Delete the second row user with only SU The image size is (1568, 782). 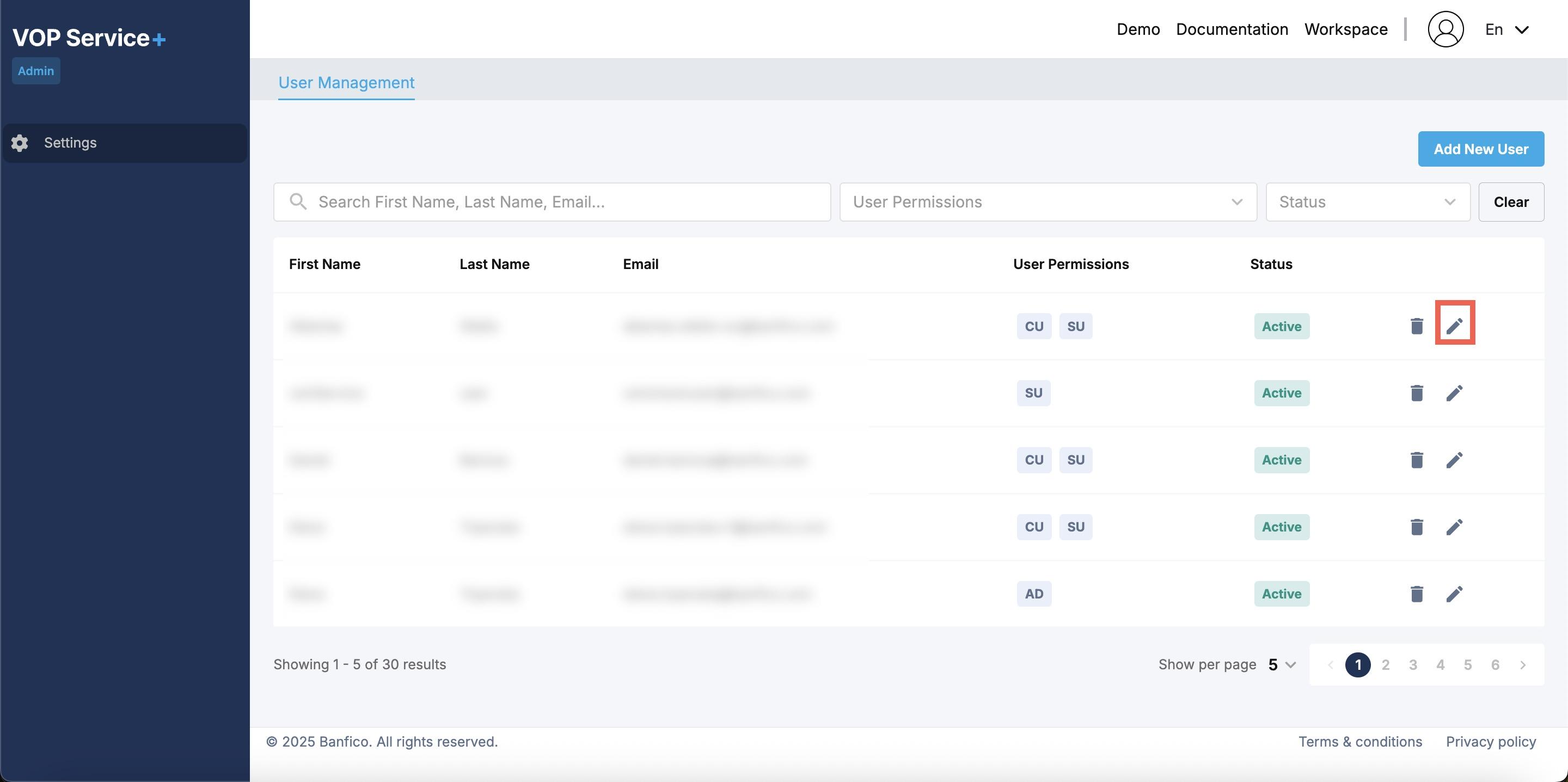(1417, 393)
